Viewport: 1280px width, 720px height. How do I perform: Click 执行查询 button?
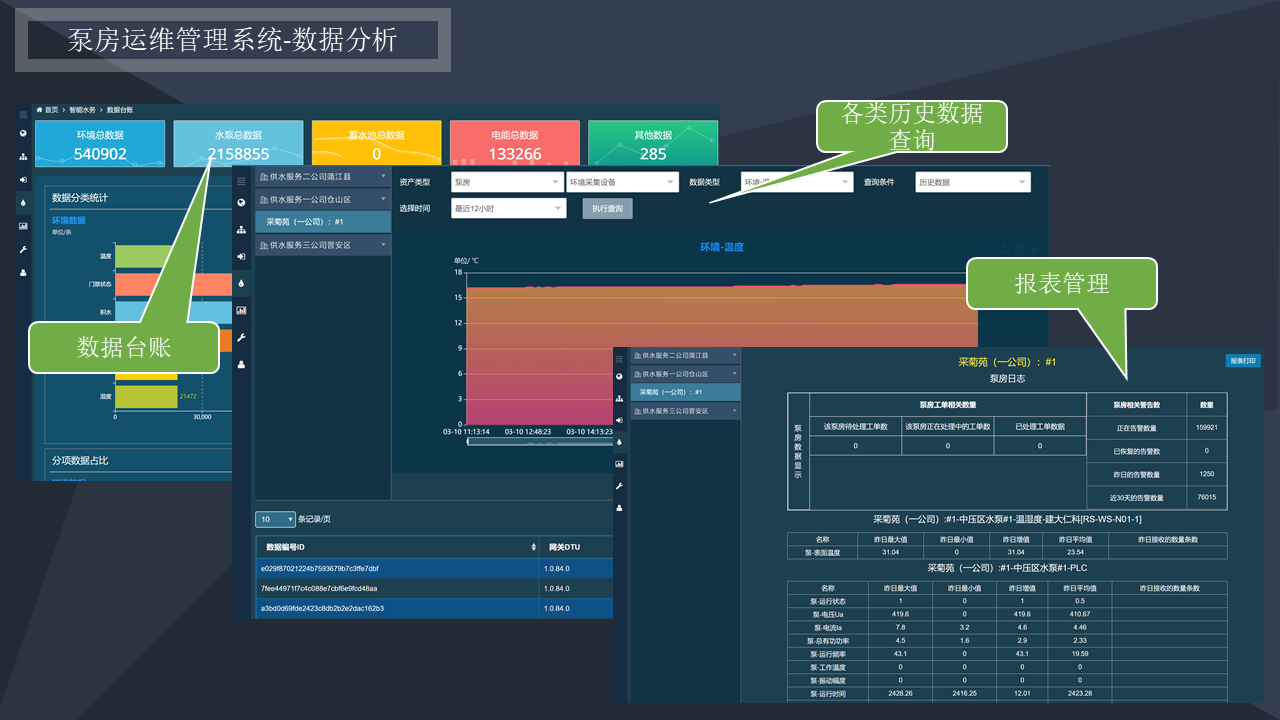[x=607, y=208]
